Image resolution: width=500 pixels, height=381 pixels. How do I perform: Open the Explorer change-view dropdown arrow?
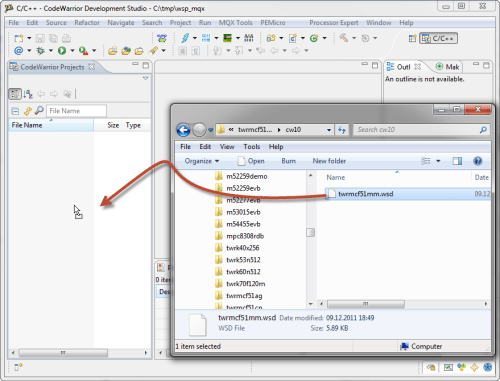(438, 161)
